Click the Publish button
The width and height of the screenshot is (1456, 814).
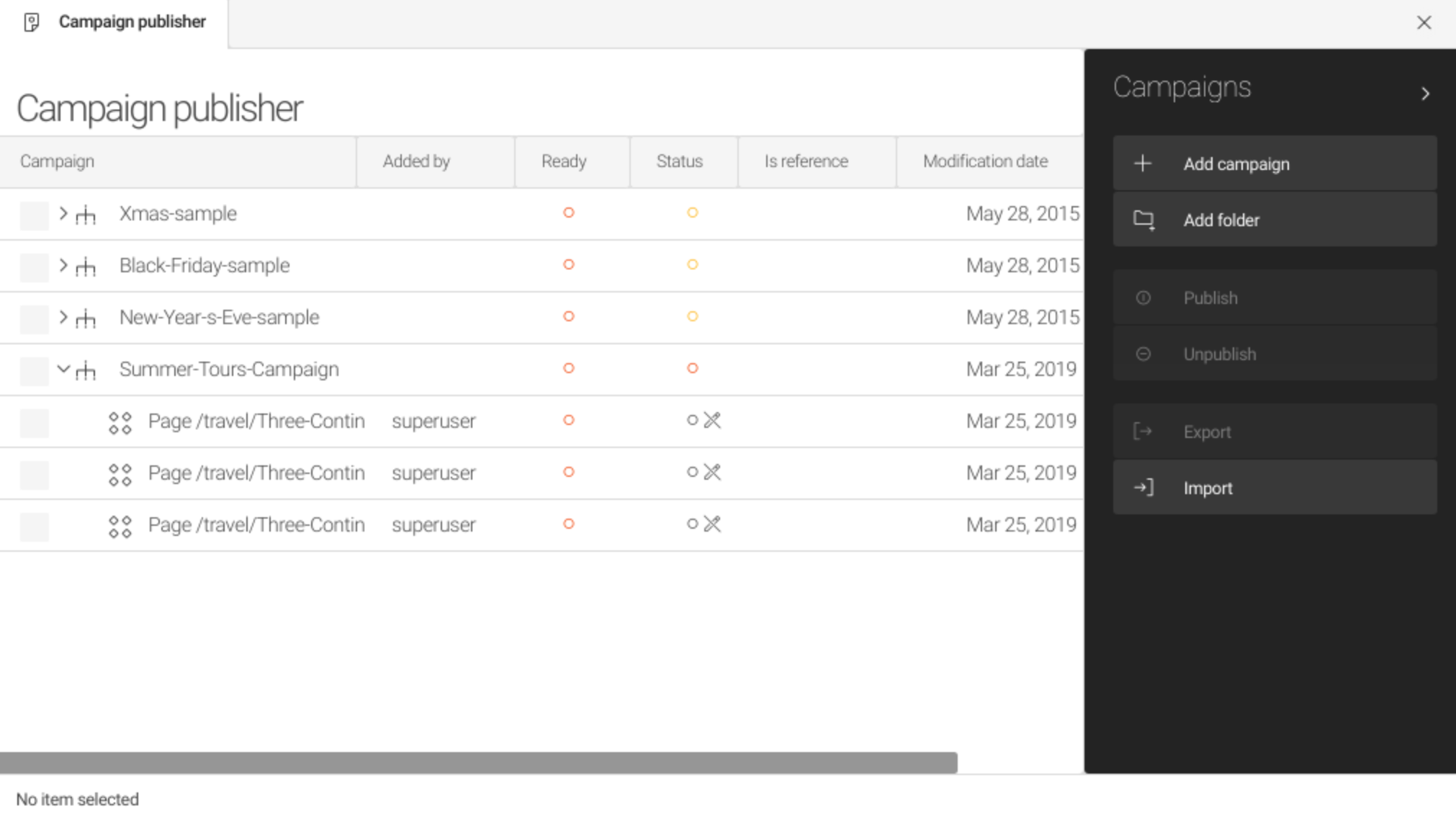coord(1275,298)
